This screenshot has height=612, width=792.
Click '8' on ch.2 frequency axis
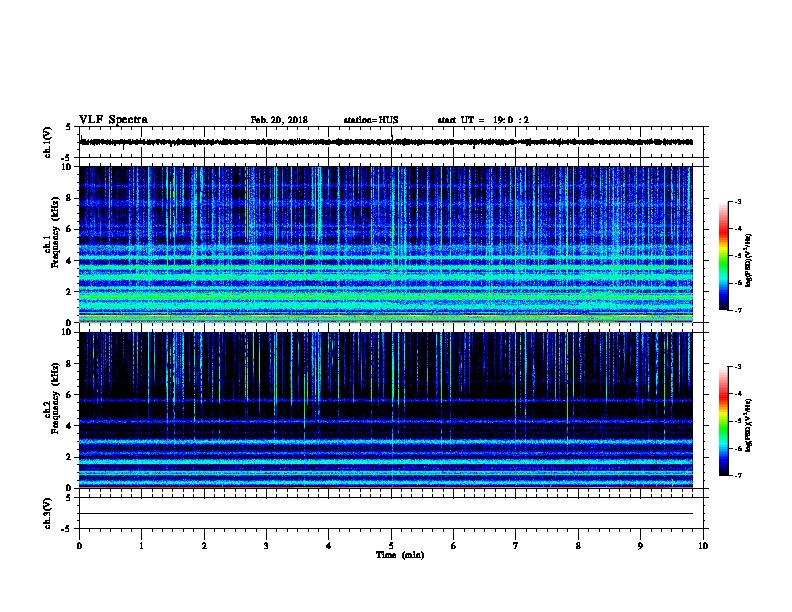click(x=70, y=364)
